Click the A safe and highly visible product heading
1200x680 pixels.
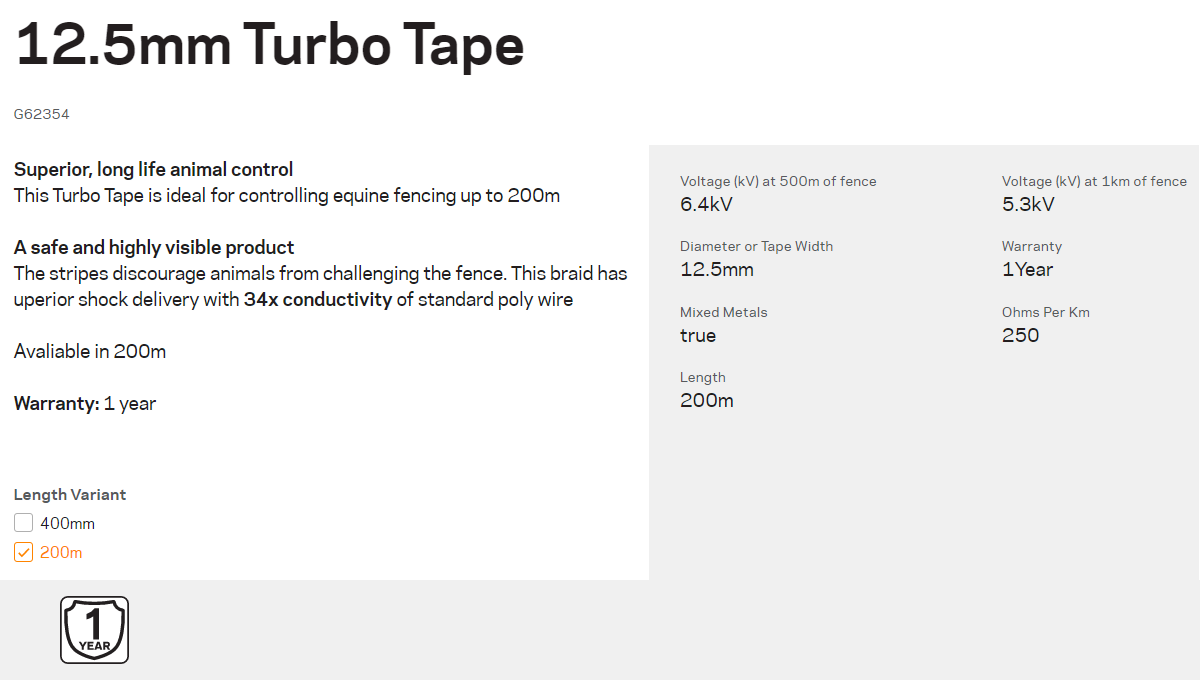(x=154, y=247)
